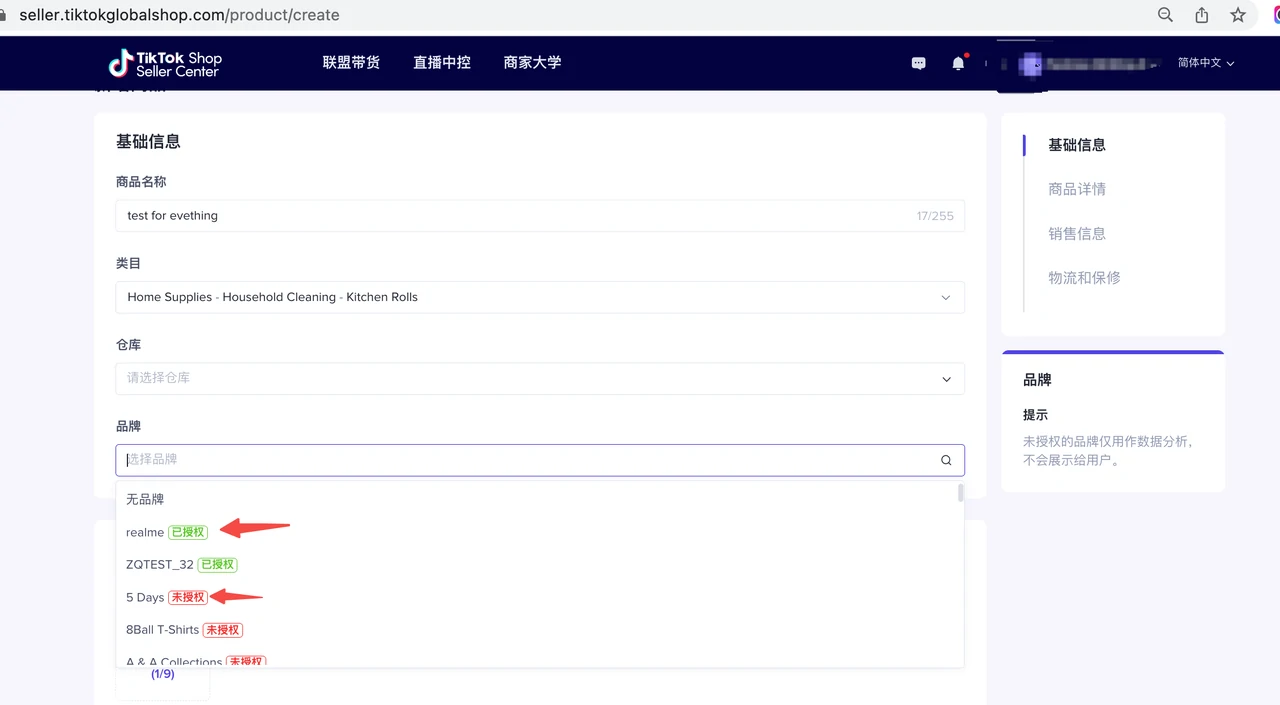Click the TikTok Shop Seller Center logo
Screen dimensions: 1280x705
pos(165,63)
